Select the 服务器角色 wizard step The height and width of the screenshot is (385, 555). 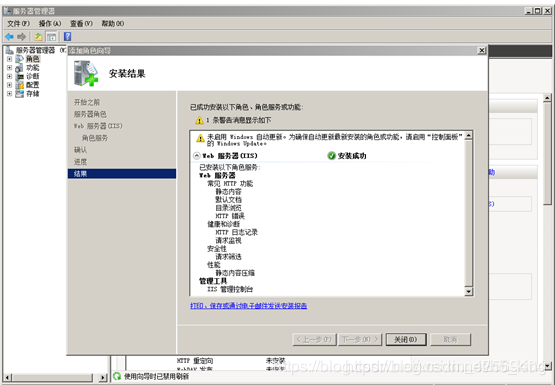pyautogui.click(x=90, y=114)
